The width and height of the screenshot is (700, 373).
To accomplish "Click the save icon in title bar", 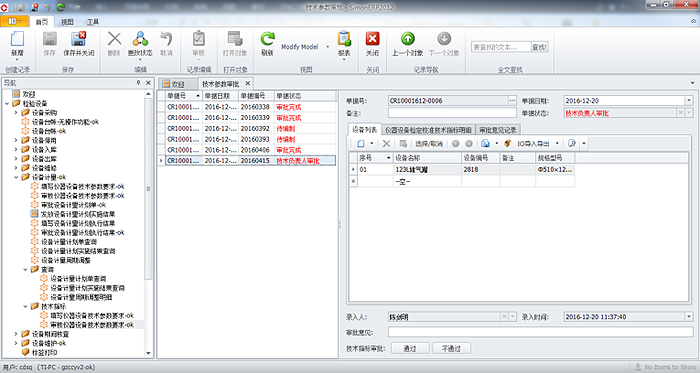I will pos(21,7).
